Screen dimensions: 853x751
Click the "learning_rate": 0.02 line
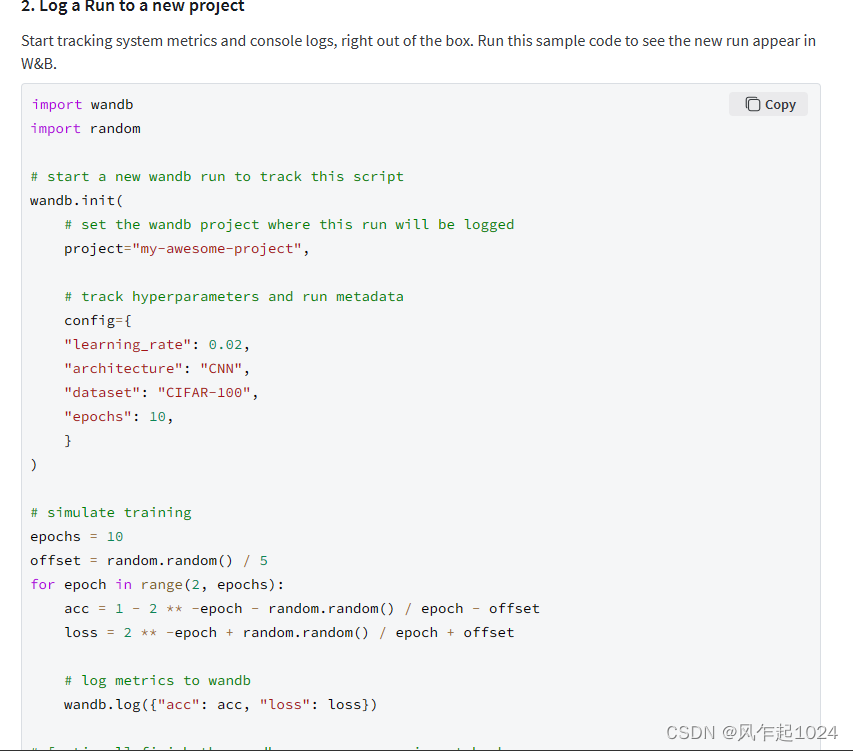coord(157,344)
